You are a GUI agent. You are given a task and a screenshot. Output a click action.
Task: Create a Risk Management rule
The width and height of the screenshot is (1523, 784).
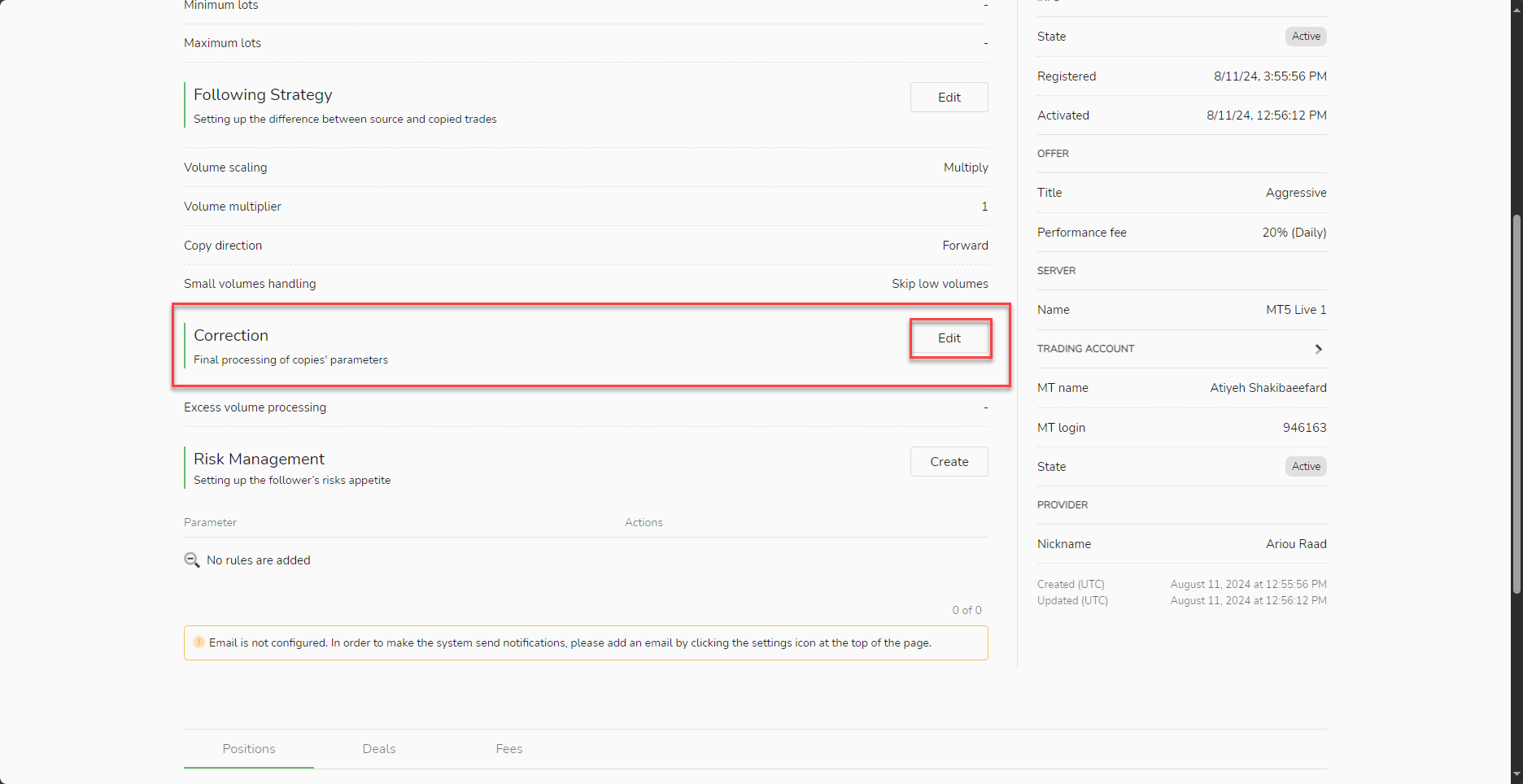[949, 462]
